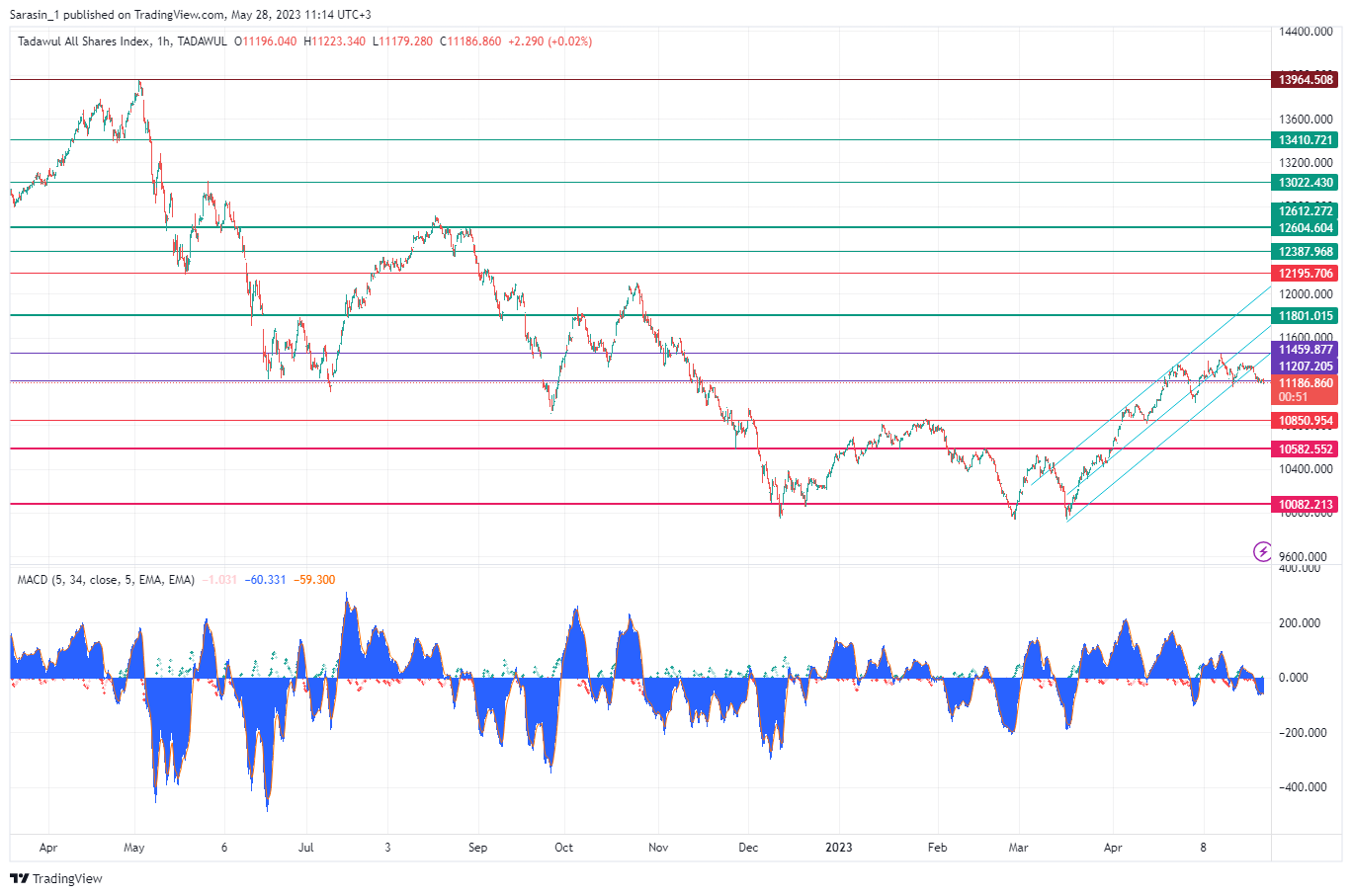Select the 13964.508 price level label
The image size is (1352, 896).
pyautogui.click(x=1305, y=80)
